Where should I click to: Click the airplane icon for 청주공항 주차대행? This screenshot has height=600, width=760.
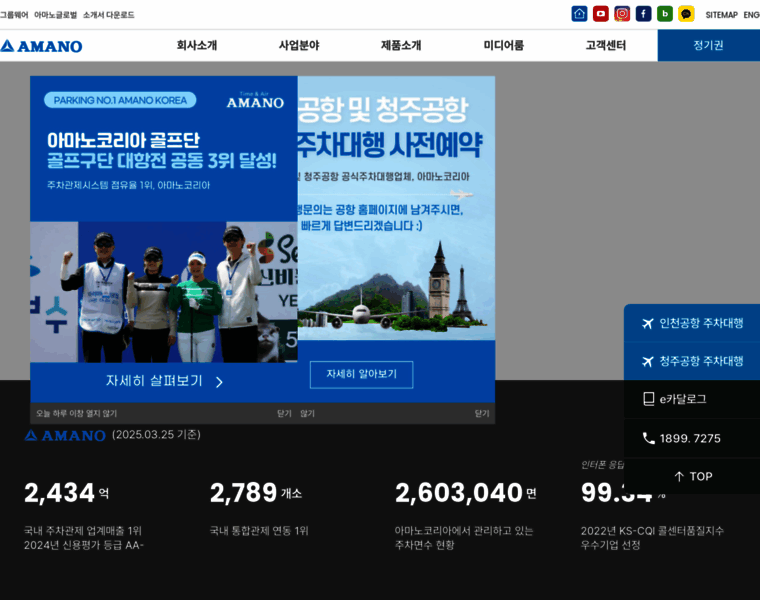pyautogui.click(x=648, y=362)
